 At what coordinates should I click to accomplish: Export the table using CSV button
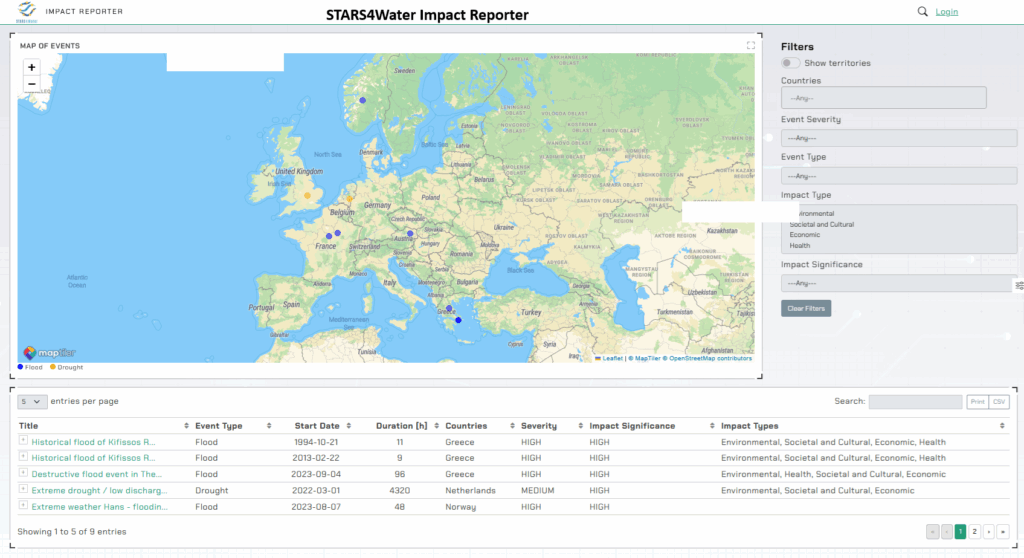pyautogui.click(x=999, y=402)
